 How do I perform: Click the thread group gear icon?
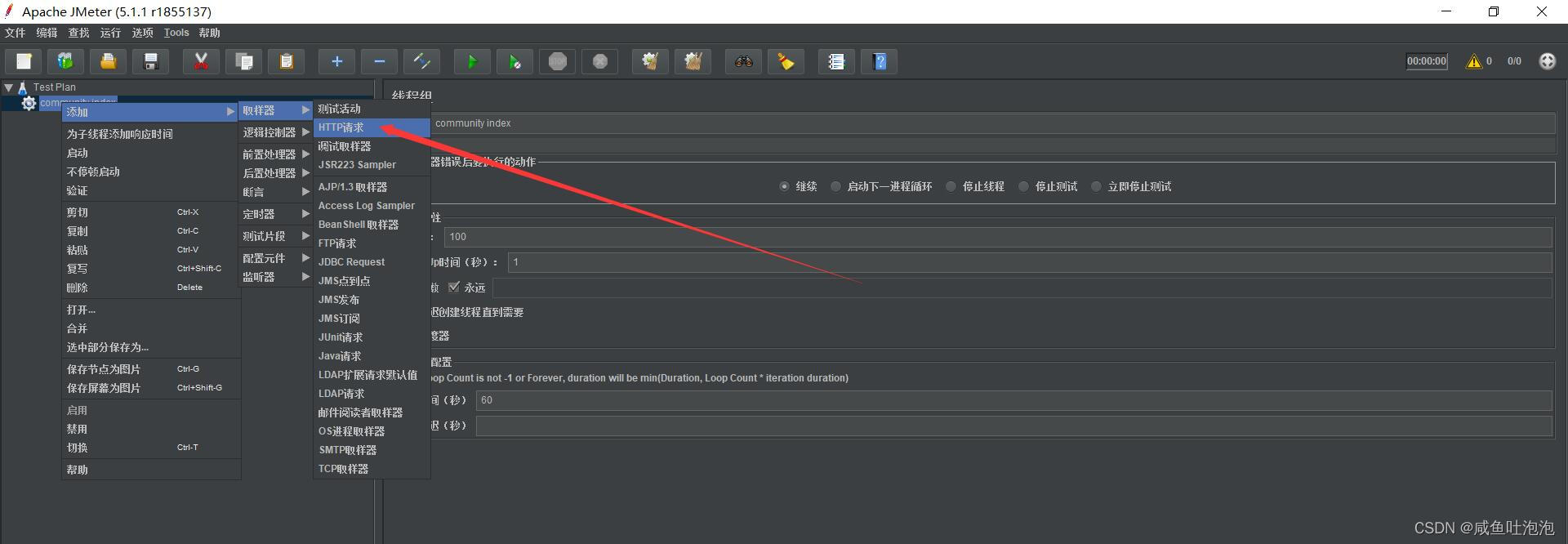point(29,103)
